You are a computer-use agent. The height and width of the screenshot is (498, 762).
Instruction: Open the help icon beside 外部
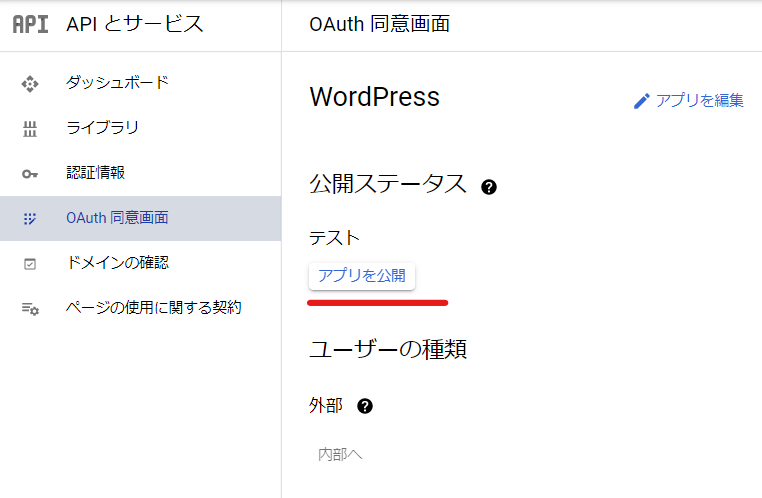pos(365,406)
